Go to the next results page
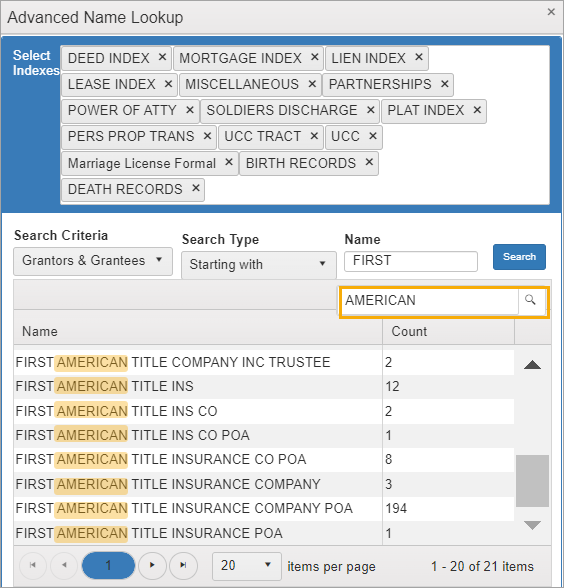 pyautogui.click(x=152, y=565)
